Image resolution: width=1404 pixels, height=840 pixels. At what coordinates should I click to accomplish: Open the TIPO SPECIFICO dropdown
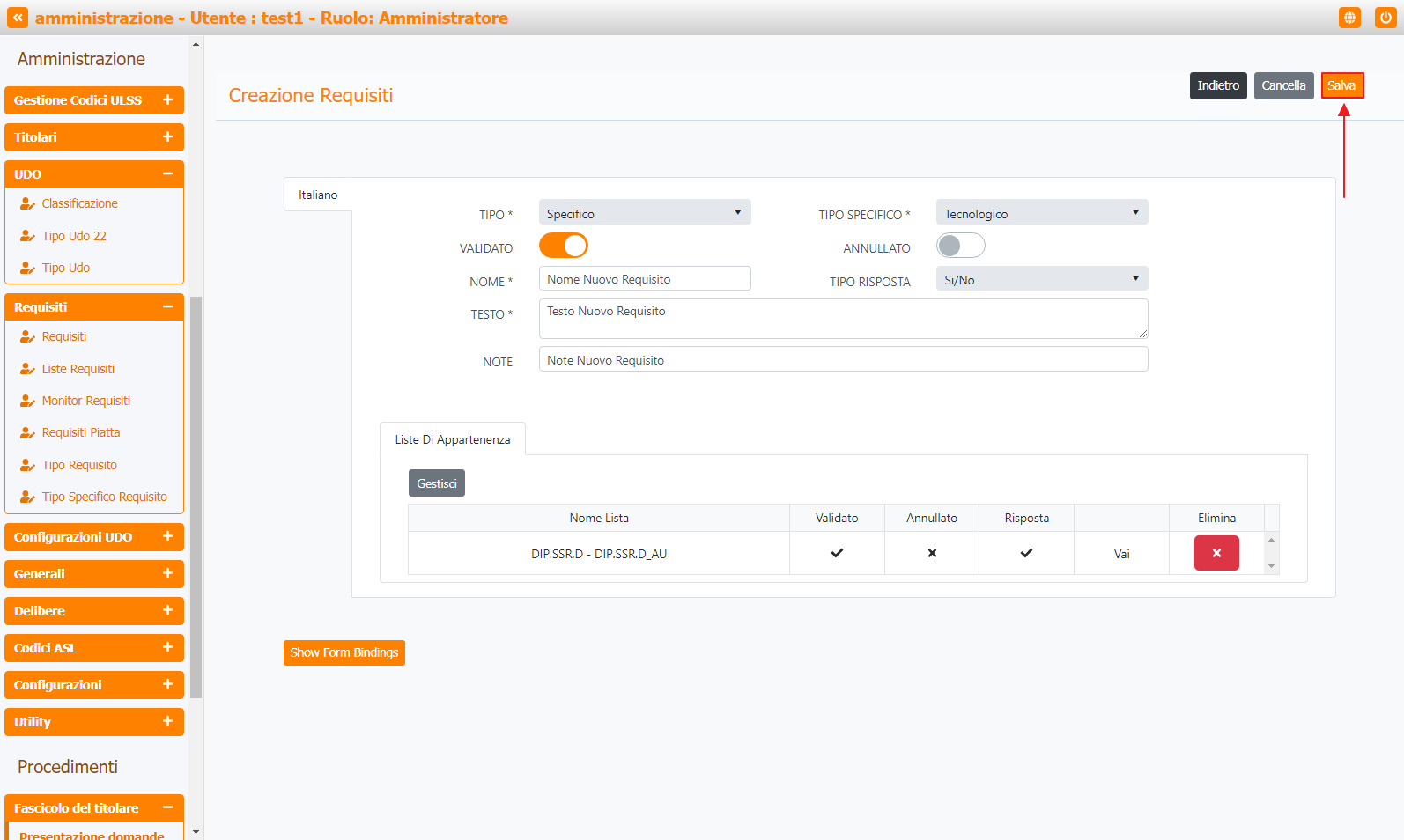coord(1041,213)
